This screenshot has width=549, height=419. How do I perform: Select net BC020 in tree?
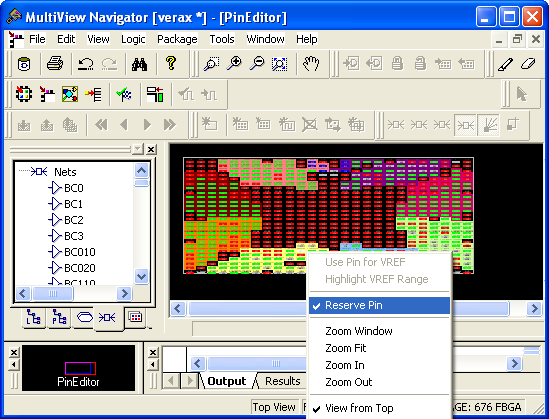pos(80,268)
